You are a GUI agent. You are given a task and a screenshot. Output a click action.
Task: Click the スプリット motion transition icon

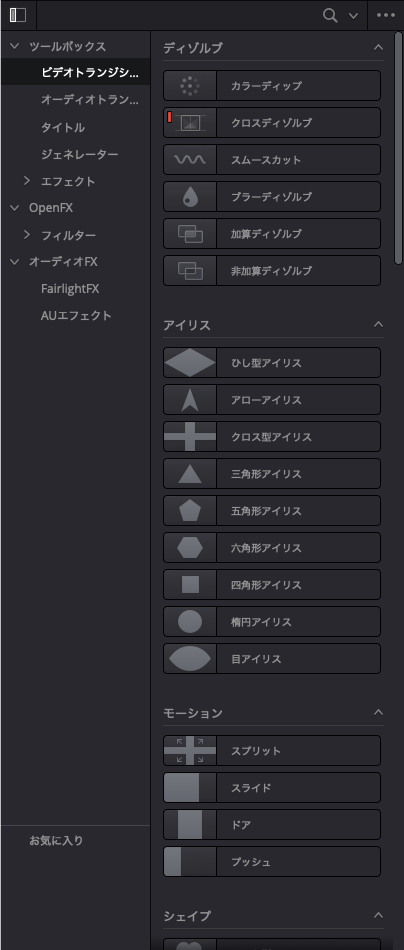point(190,750)
